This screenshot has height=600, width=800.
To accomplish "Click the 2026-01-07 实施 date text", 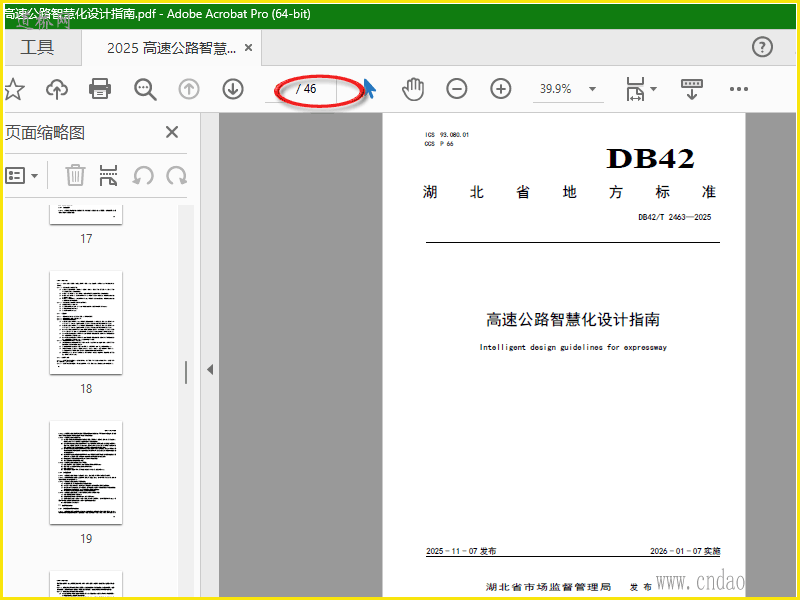I will click(685, 551).
